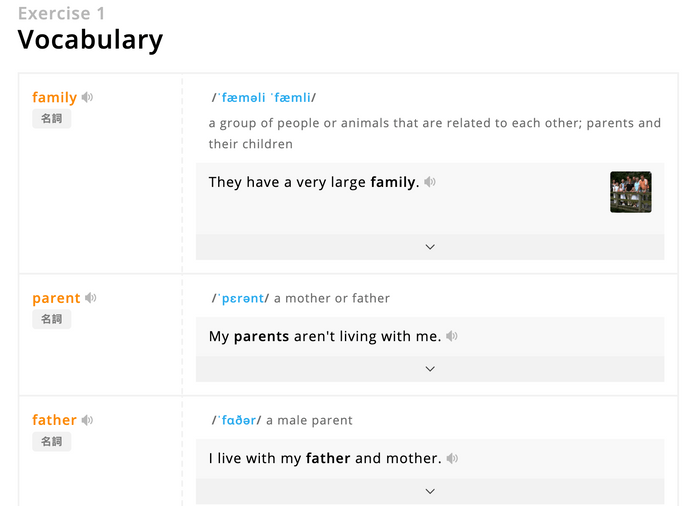Screen dimensions: 700x506
Task: Expand the chevron under the family example sentence
Action: coord(430,247)
